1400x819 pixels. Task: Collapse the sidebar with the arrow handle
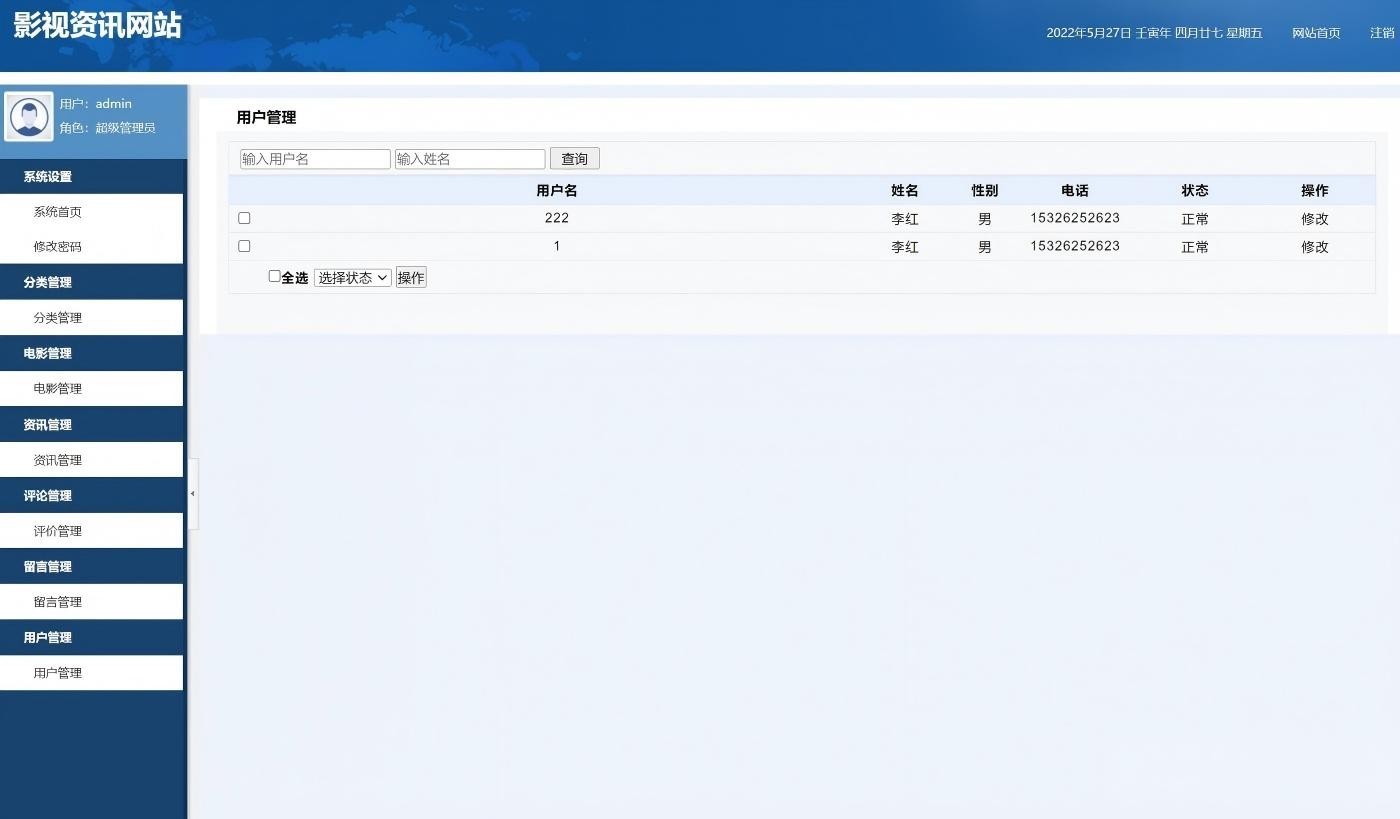click(192, 493)
